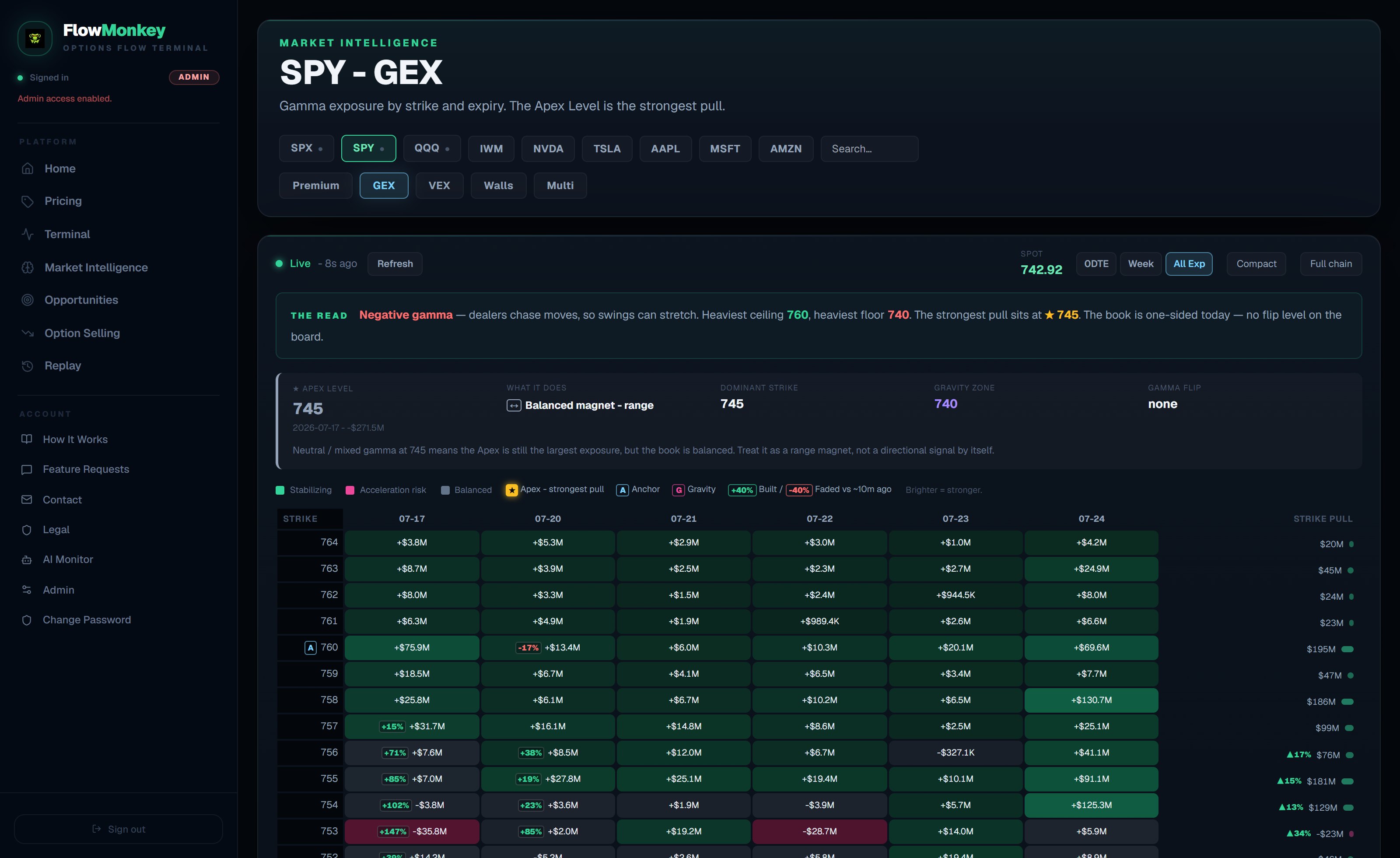Click the +$130.7M cell at strike 758
1400x858 pixels.
1091,700
